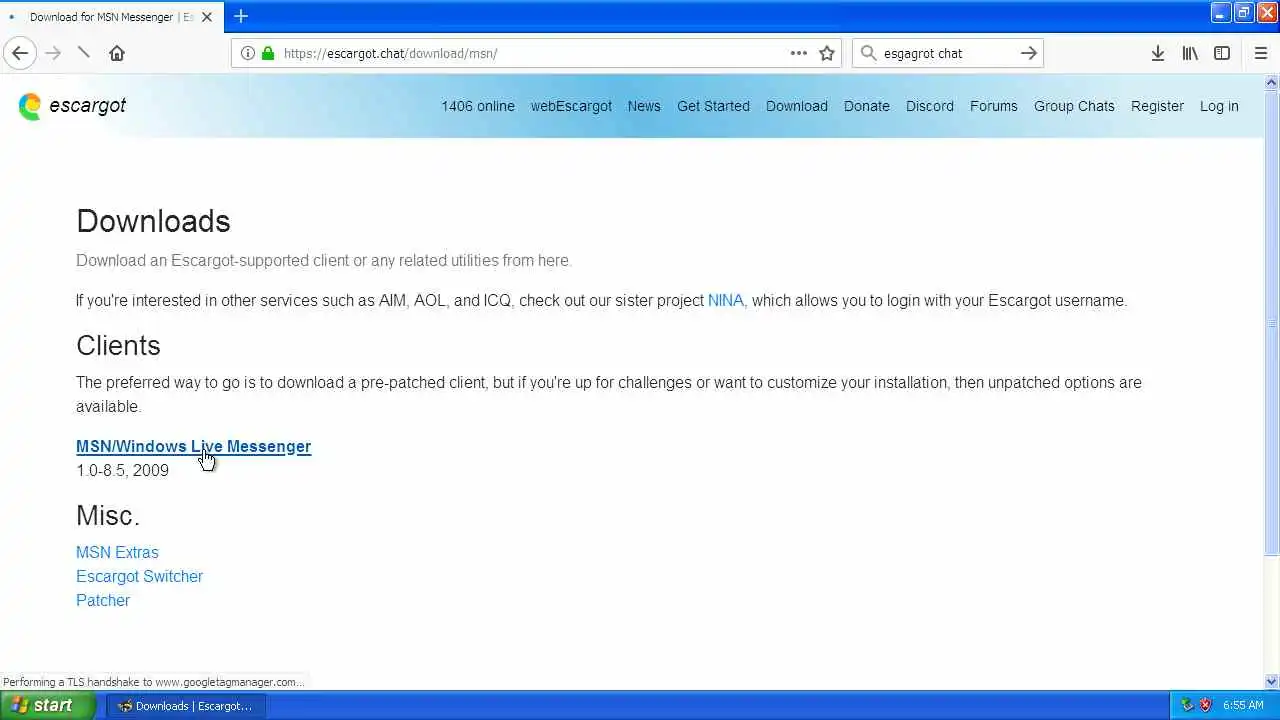Image resolution: width=1280 pixels, height=720 pixels.
Task: Open the browser home page icon
Action: click(x=117, y=53)
